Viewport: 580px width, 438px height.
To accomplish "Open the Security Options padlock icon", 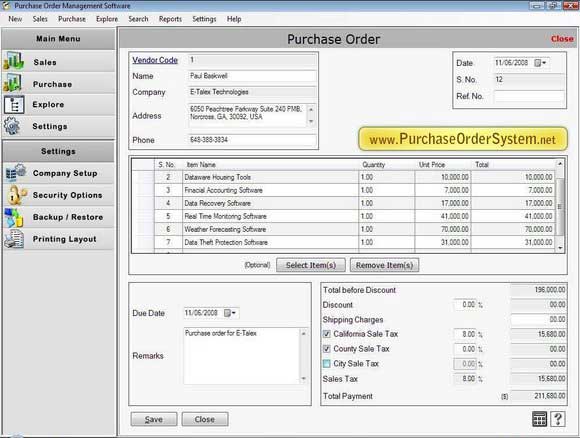I will (x=16, y=195).
